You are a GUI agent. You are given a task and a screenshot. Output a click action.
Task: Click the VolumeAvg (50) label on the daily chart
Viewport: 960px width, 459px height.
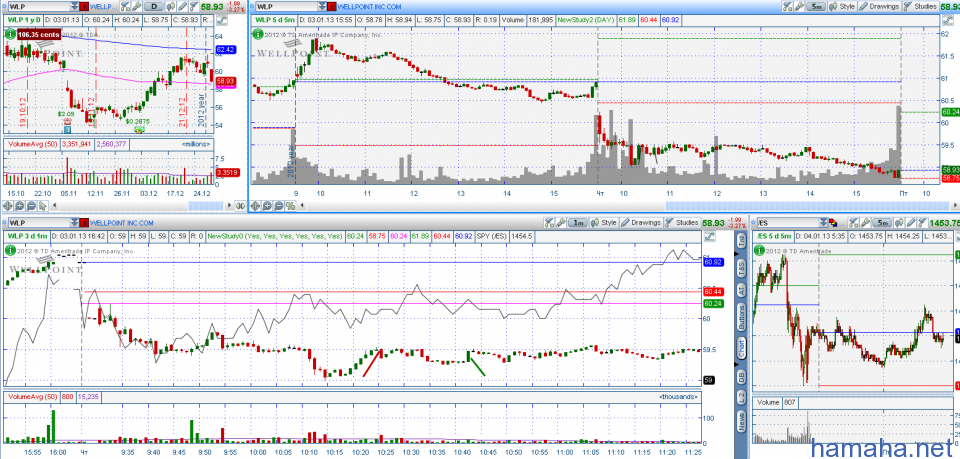click(31, 144)
